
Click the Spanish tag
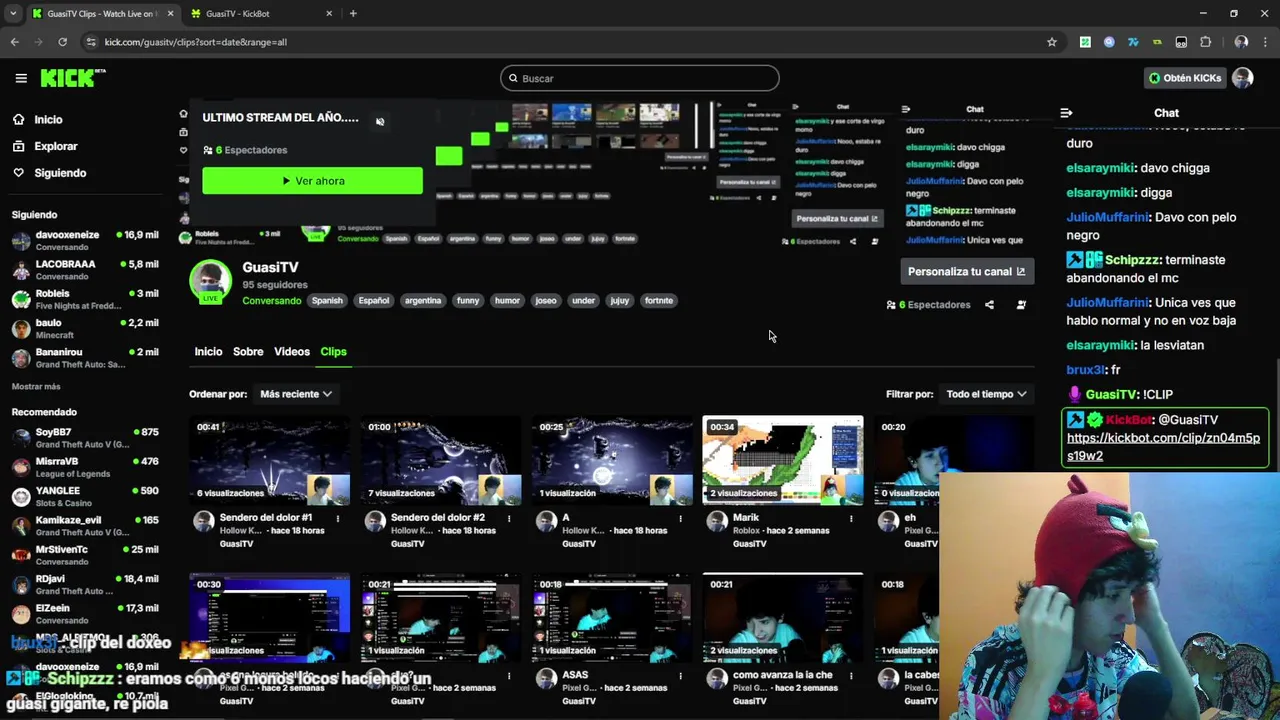tap(327, 300)
